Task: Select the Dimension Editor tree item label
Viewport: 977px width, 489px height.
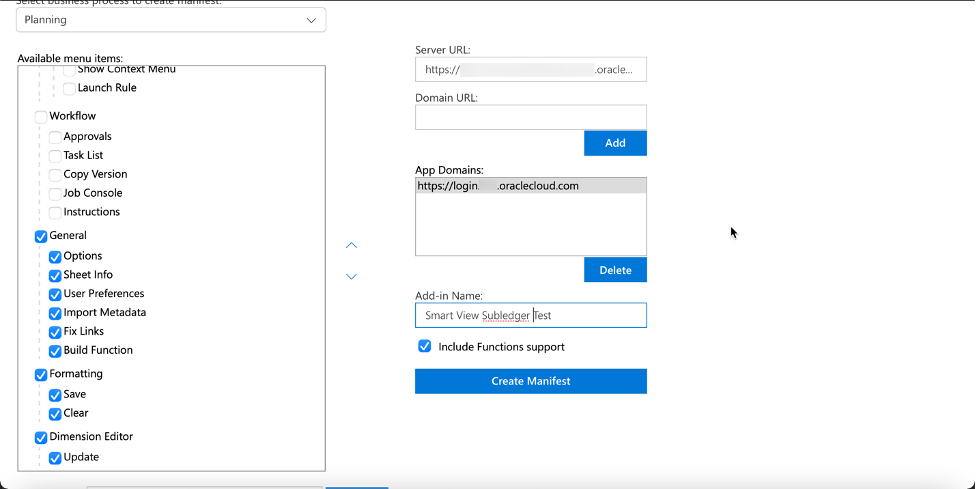Action: click(91, 437)
